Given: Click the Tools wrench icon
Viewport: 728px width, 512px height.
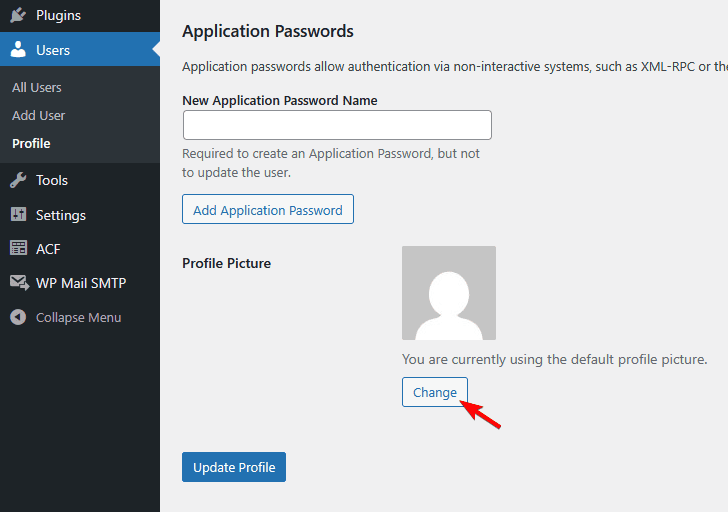Looking at the screenshot, I should [x=18, y=180].
